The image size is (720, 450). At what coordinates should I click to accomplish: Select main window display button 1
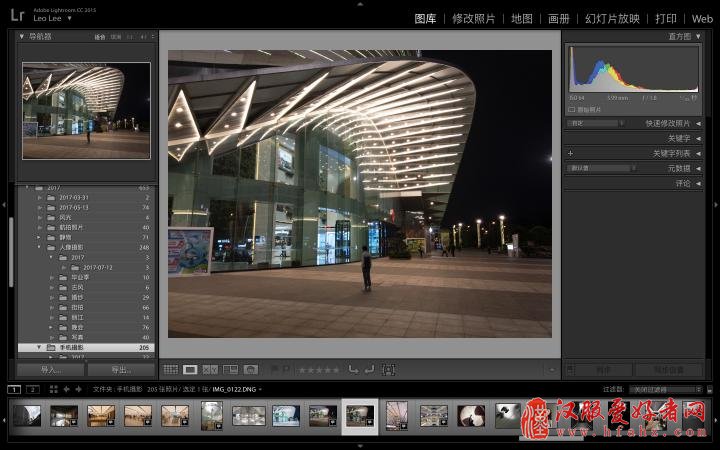(x=14, y=389)
